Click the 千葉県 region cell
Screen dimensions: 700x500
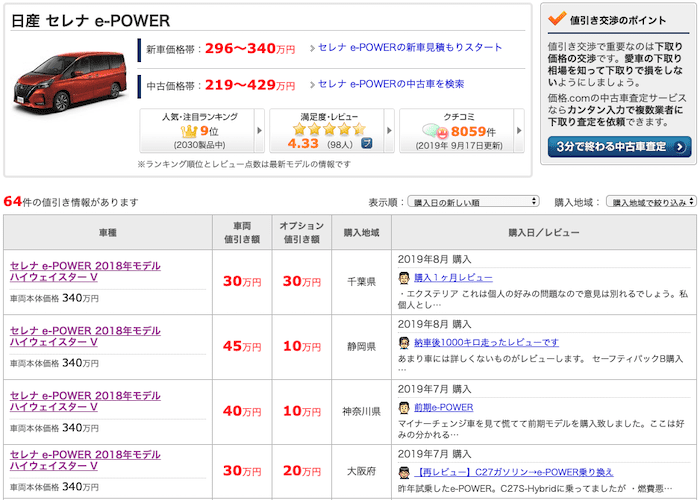tap(362, 282)
